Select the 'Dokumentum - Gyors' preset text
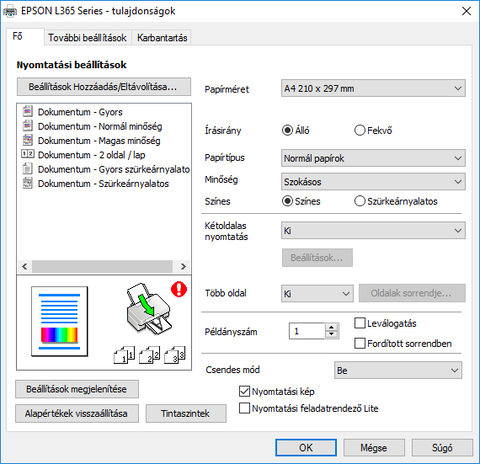Screen dimensions: 480x464 80,112
